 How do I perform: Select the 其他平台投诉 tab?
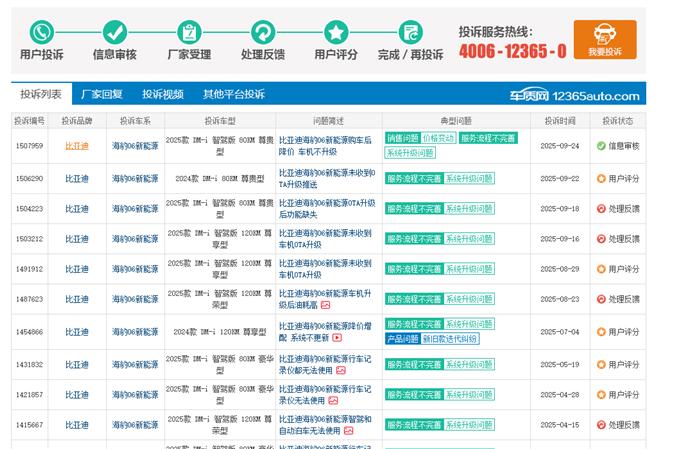coord(233,94)
